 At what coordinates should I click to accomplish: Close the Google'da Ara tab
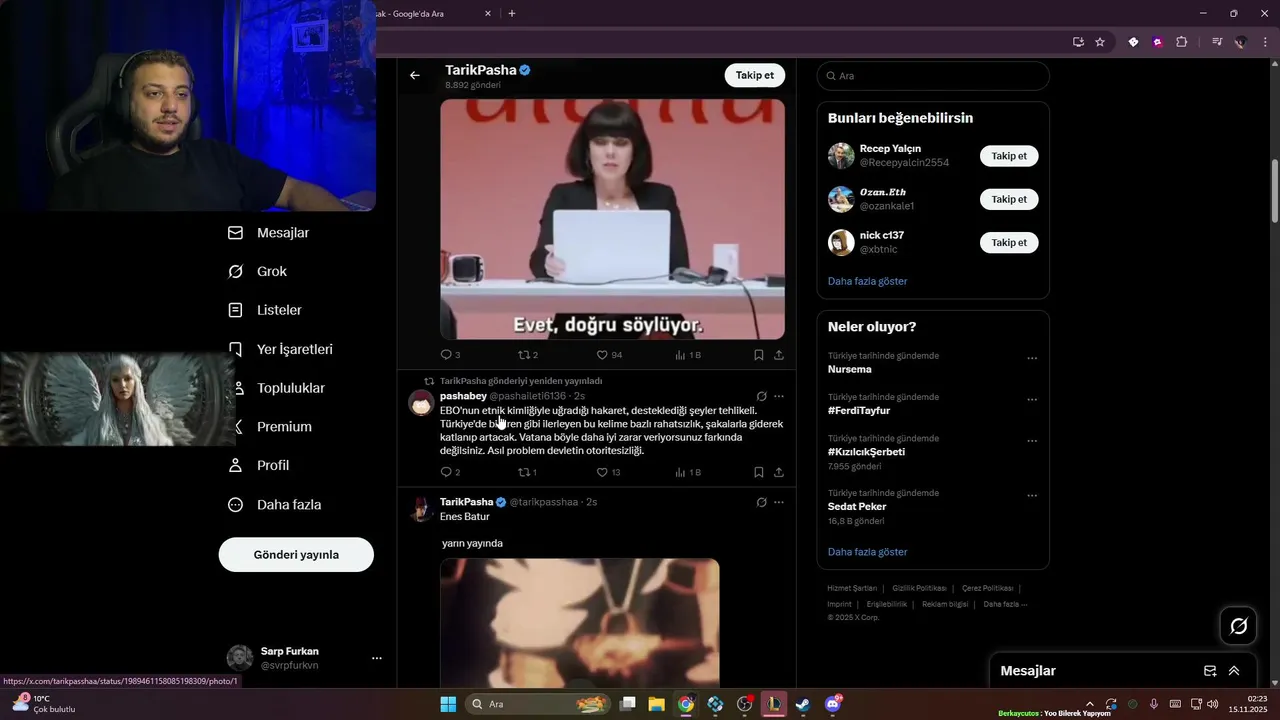click(x=488, y=13)
